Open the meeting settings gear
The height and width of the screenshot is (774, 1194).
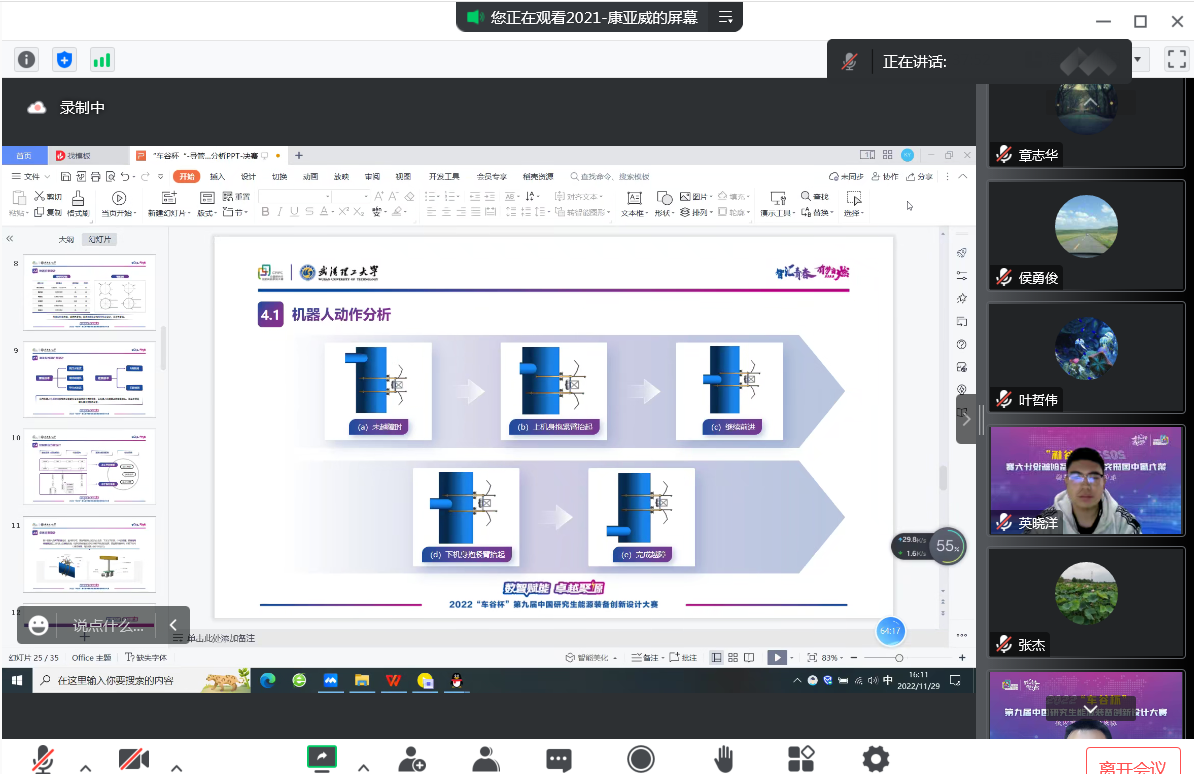click(876, 759)
